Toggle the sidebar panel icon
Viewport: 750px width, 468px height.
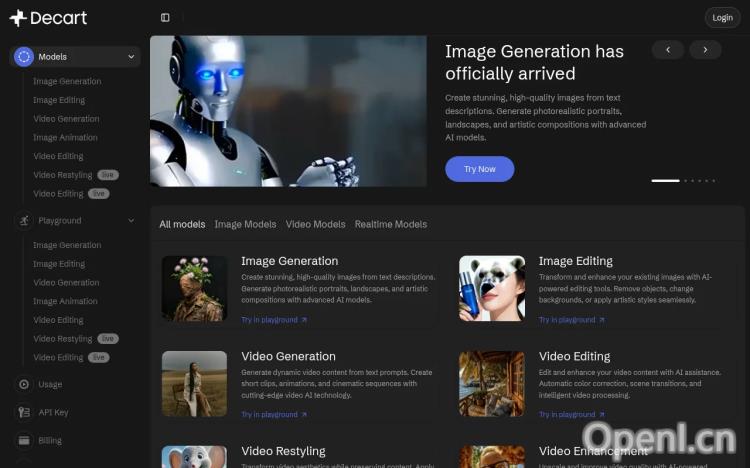165,18
